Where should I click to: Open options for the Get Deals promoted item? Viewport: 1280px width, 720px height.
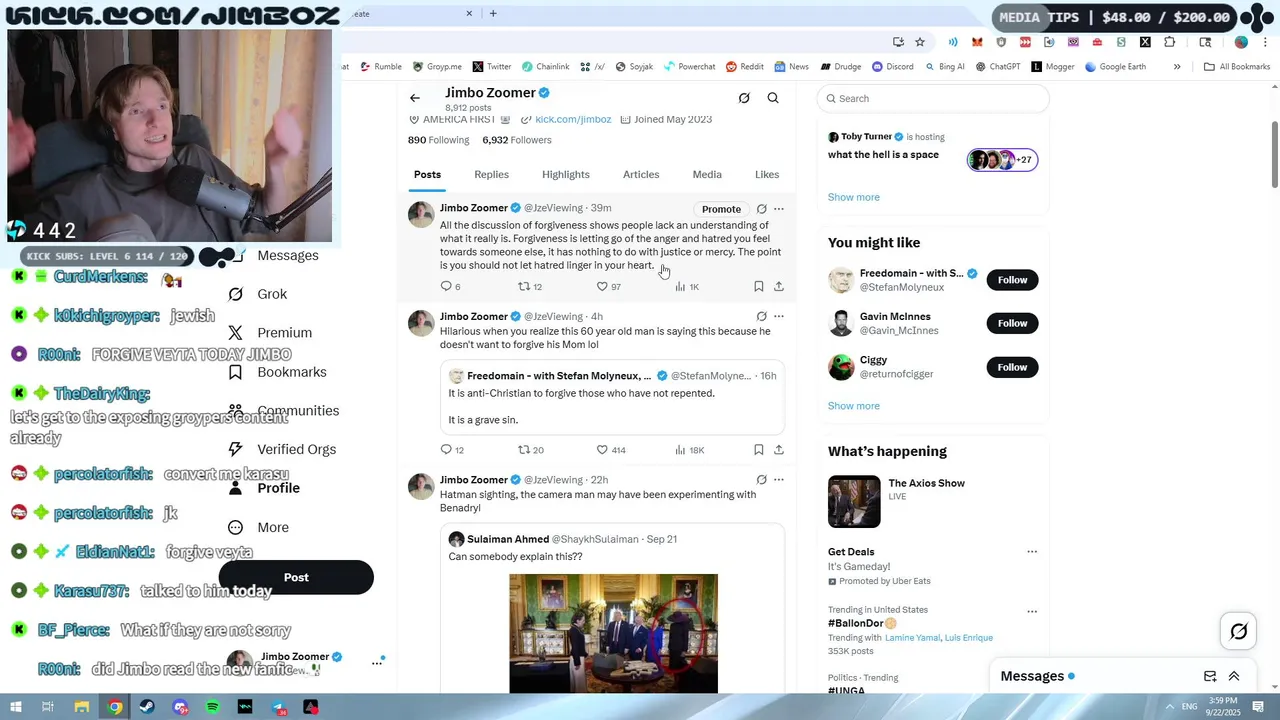pyautogui.click(x=1032, y=552)
